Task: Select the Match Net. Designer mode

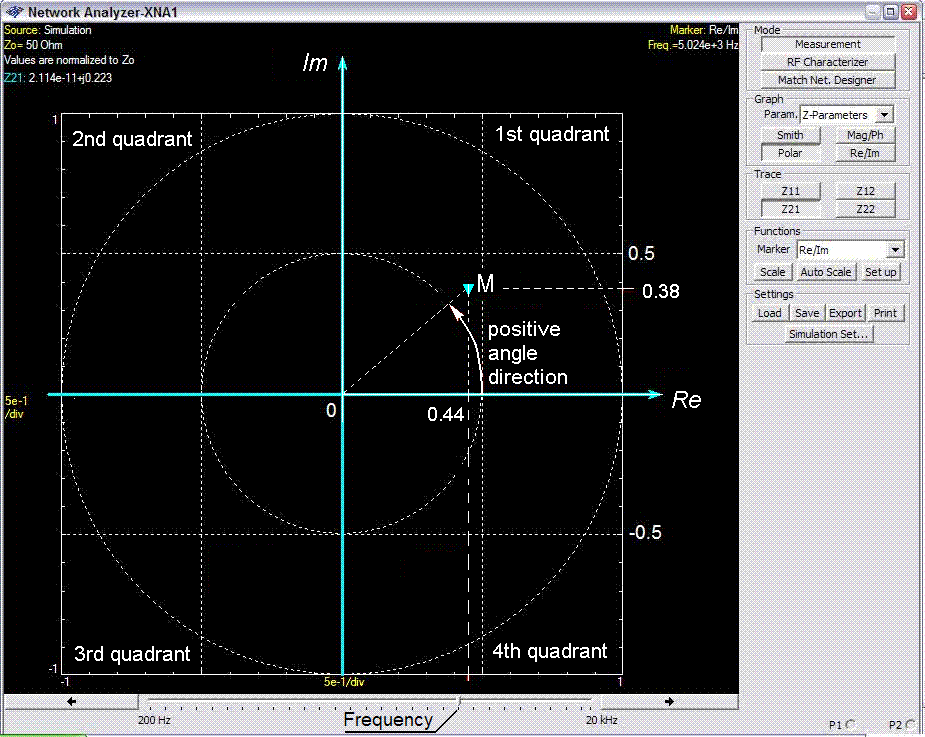Action: coord(827,80)
